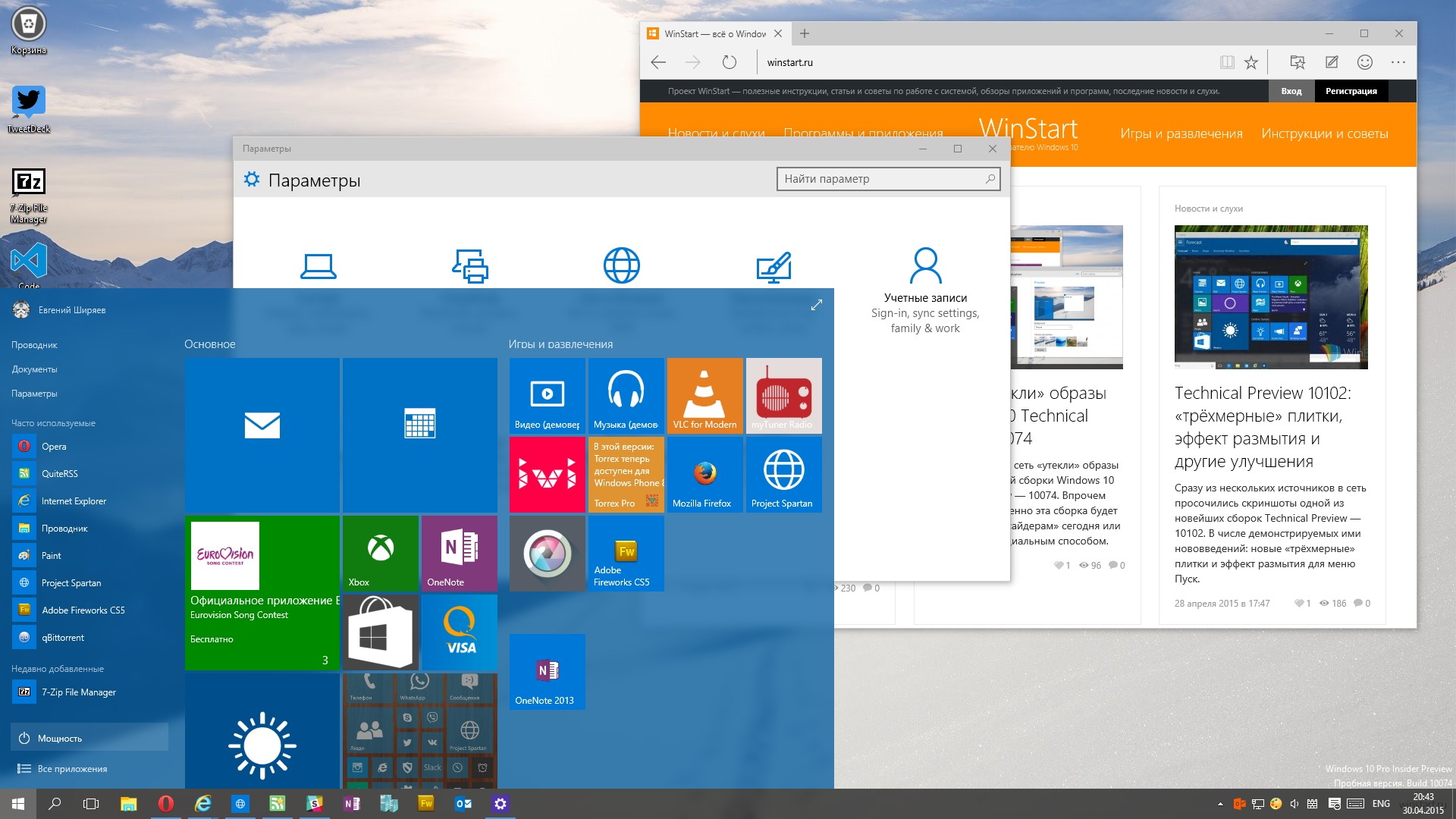Open the System laptop category in Settings
The width and height of the screenshot is (1456, 819).
[318, 265]
